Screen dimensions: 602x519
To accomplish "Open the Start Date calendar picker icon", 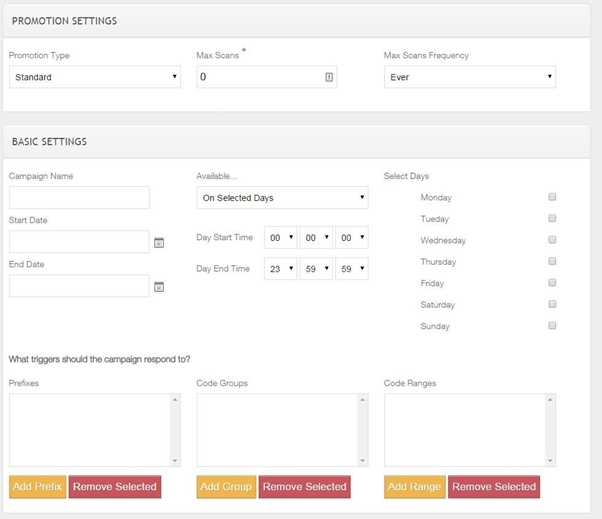I will point(159,242).
